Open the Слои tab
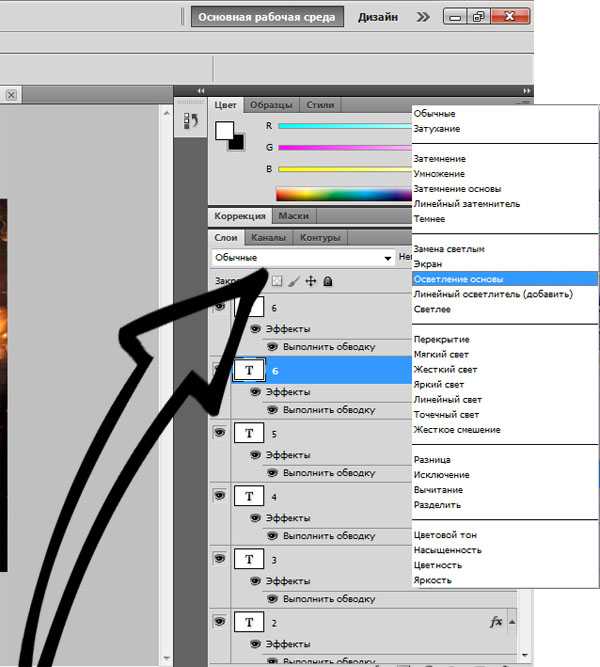The height and width of the screenshot is (667, 600). tap(226, 238)
